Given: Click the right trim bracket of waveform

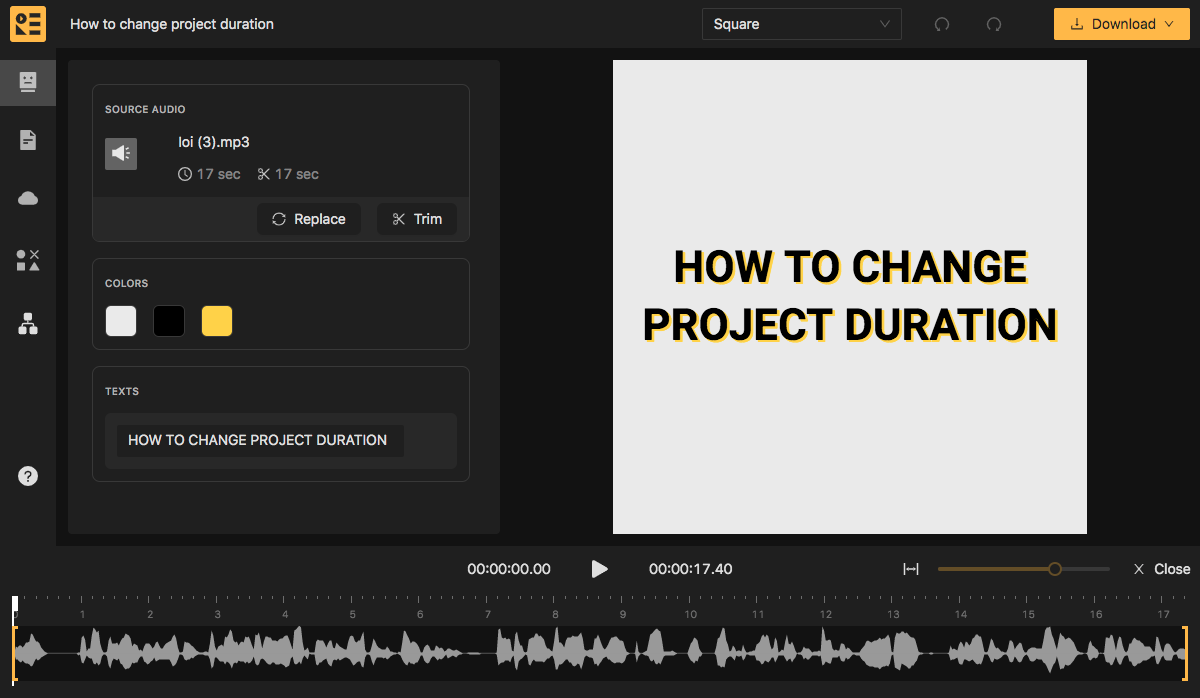Looking at the screenshot, I should (x=1185, y=654).
